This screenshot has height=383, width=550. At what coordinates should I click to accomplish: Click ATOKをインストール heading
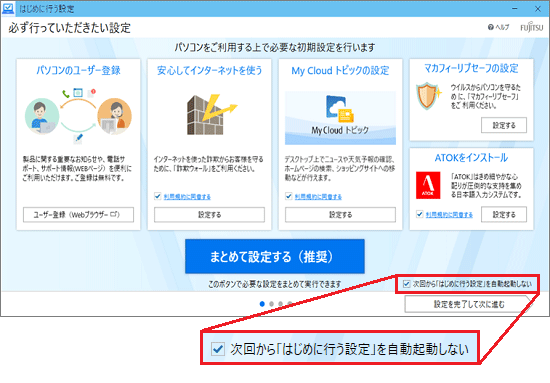(471, 158)
